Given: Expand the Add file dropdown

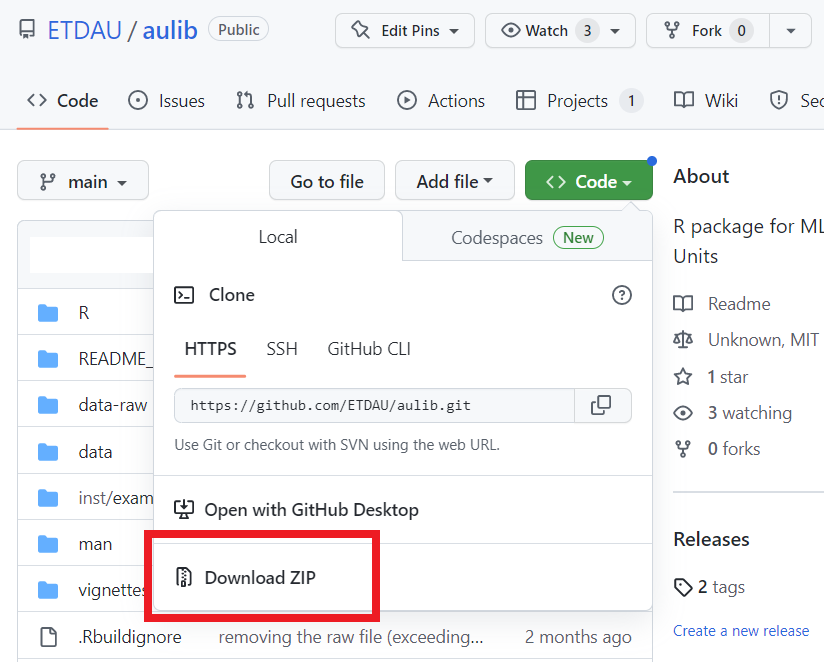Looking at the screenshot, I should [x=455, y=180].
